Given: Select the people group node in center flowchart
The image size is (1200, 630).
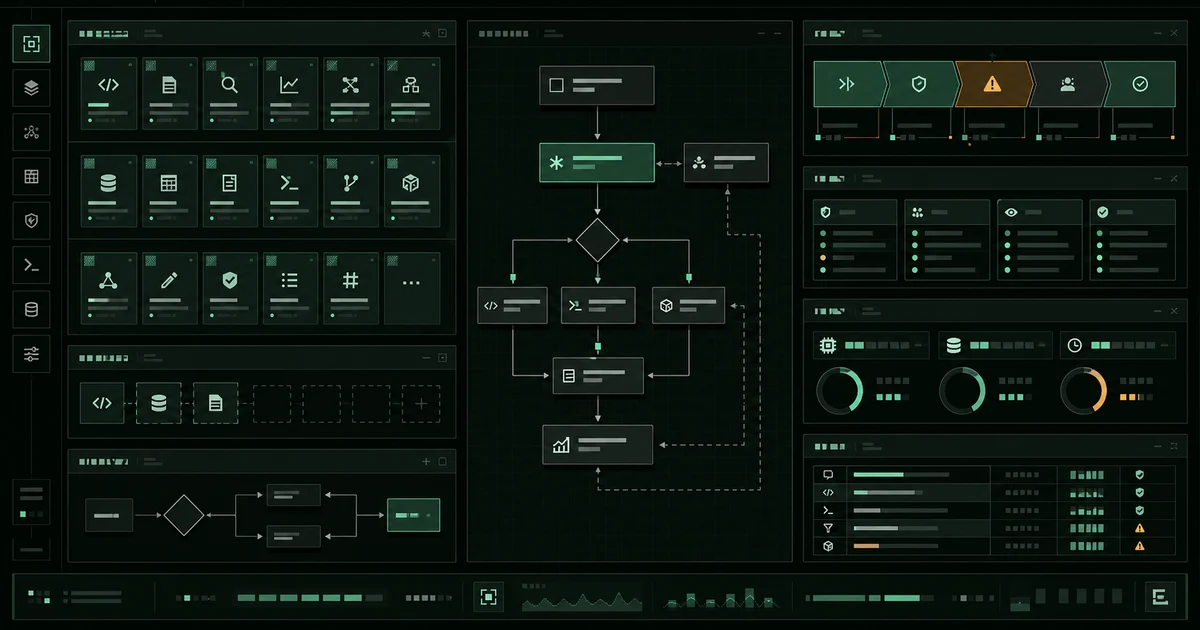Looking at the screenshot, I should coord(726,162).
